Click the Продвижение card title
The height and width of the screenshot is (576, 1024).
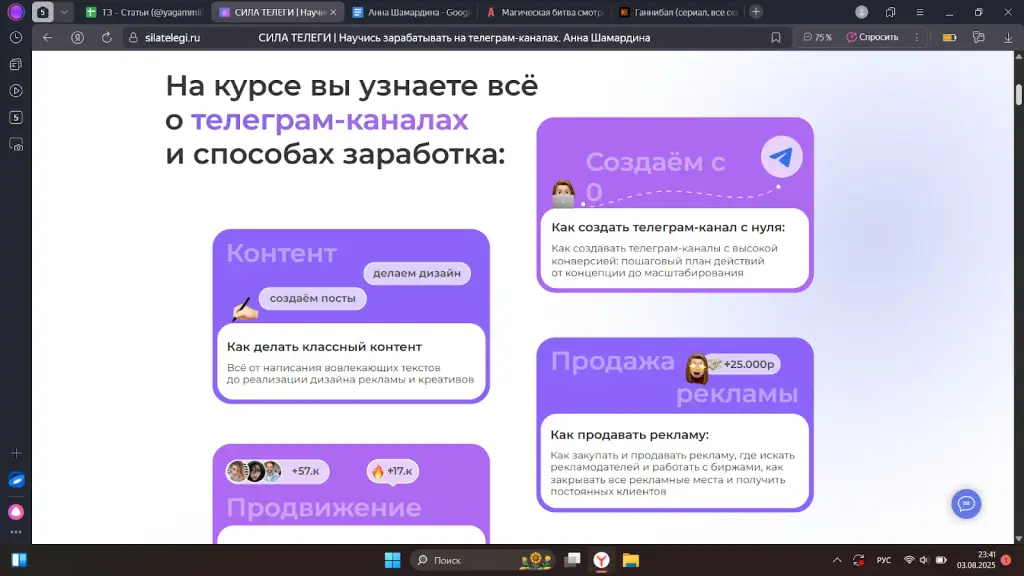click(x=324, y=507)
